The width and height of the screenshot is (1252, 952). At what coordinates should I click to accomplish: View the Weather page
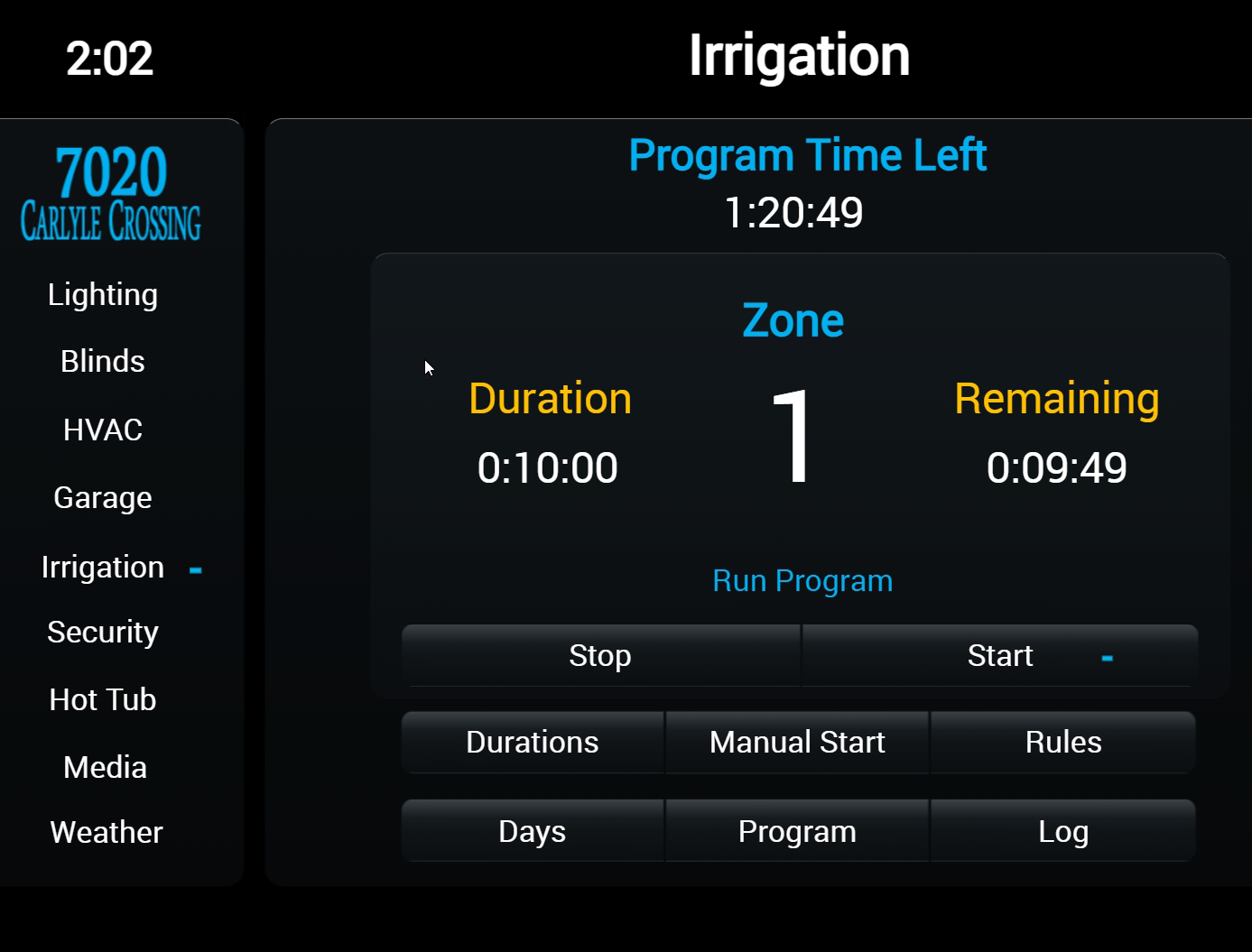[107, 832]
